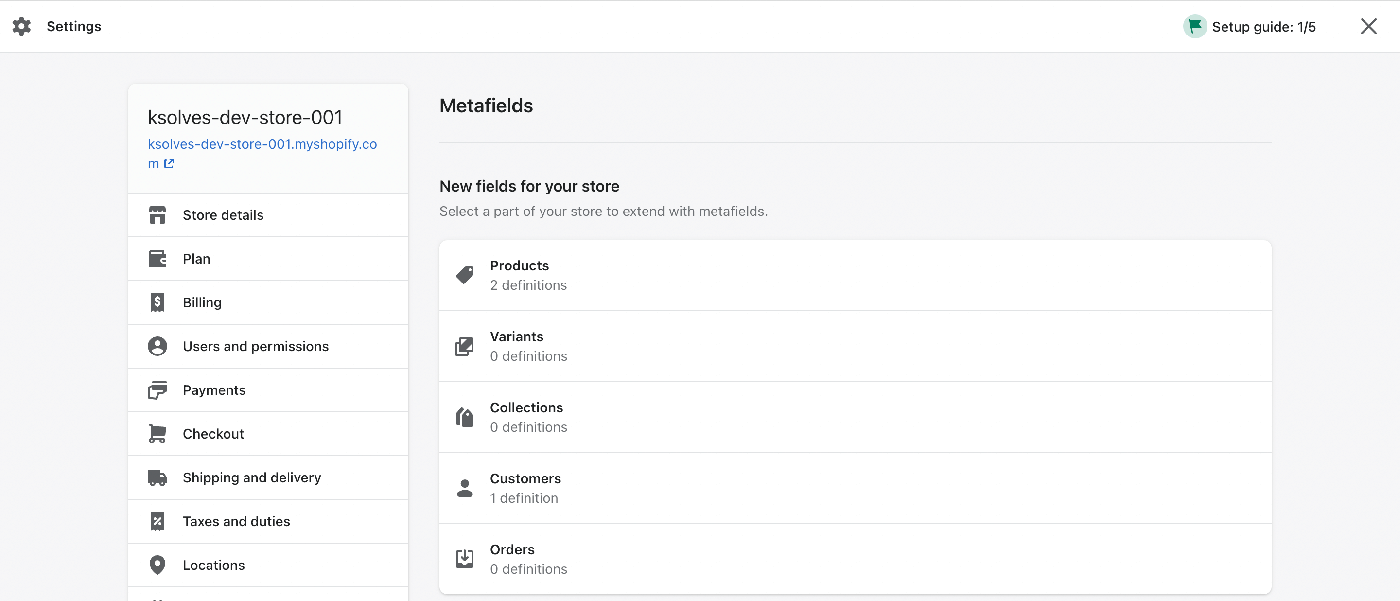Image resolution: width=1400 pixels, height=601 pixels.
Task: Click the Billing receipt icon
Action: (157, 302)
